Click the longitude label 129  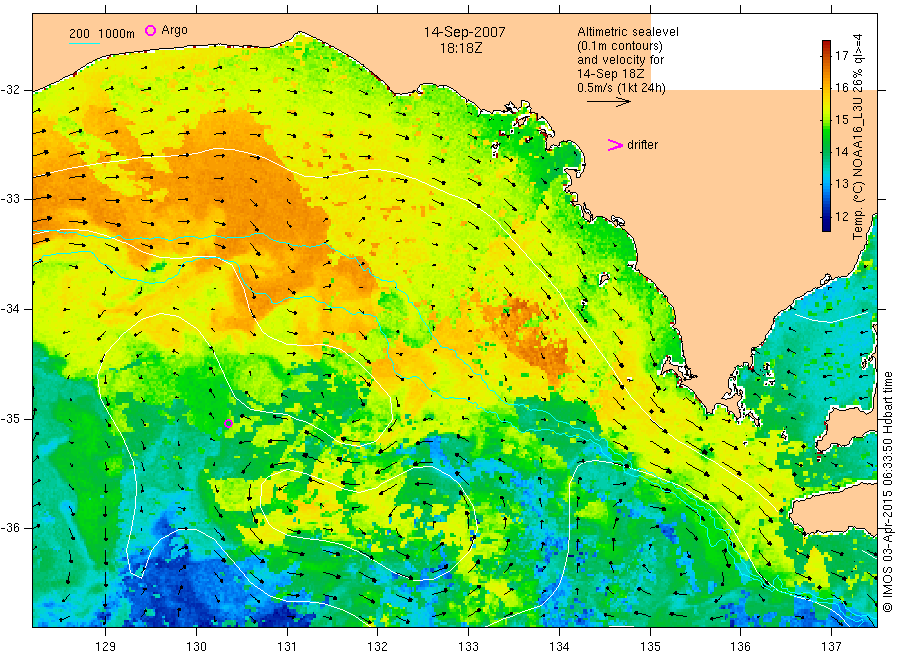(x=106, y=647)
